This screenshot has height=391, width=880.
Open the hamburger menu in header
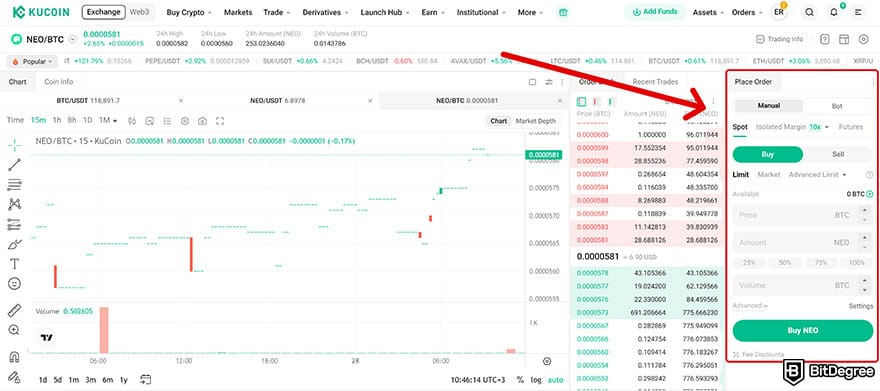[x=858, y=12]
